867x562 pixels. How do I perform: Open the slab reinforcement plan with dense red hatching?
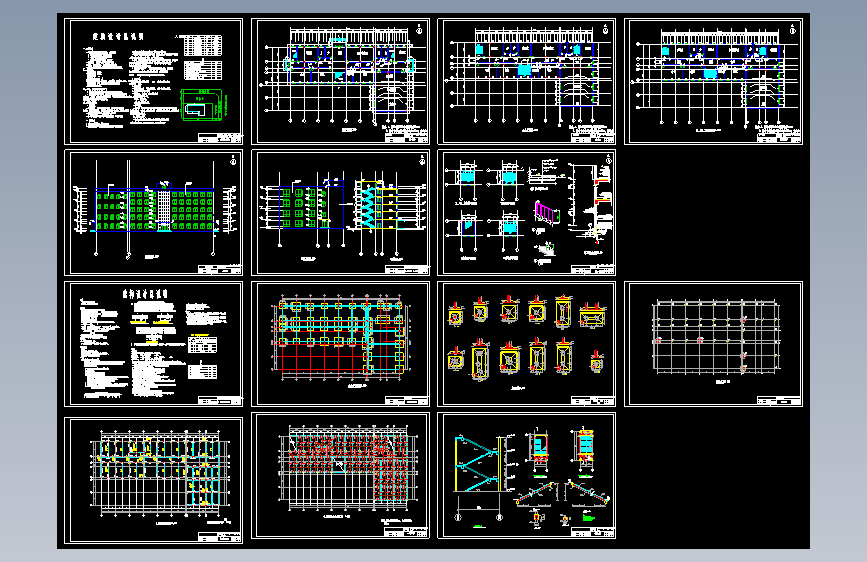click(340, 475)
